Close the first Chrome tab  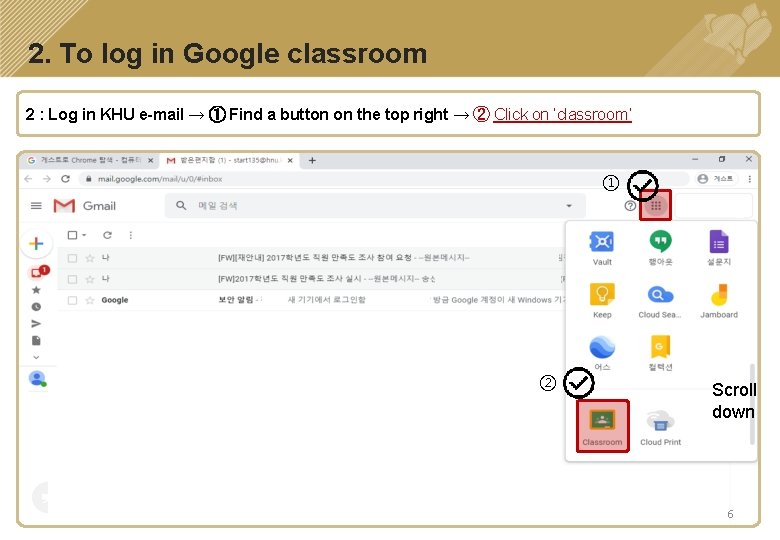pos(150,160)
